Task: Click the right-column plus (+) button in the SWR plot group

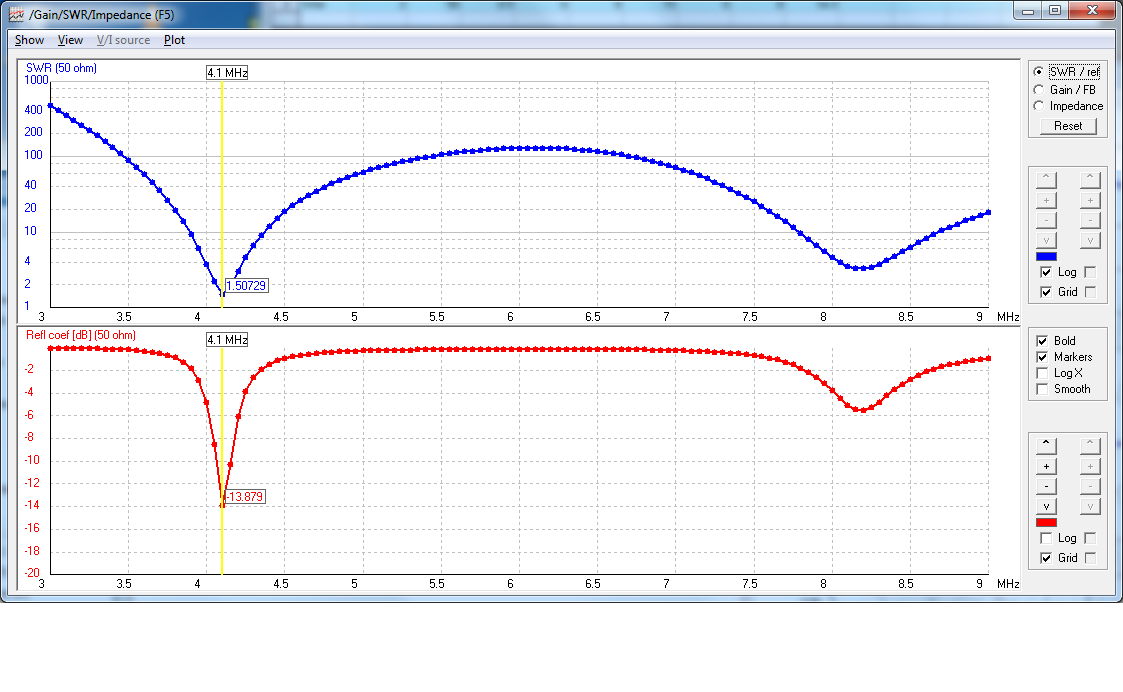Action: tap(1090, 200)
